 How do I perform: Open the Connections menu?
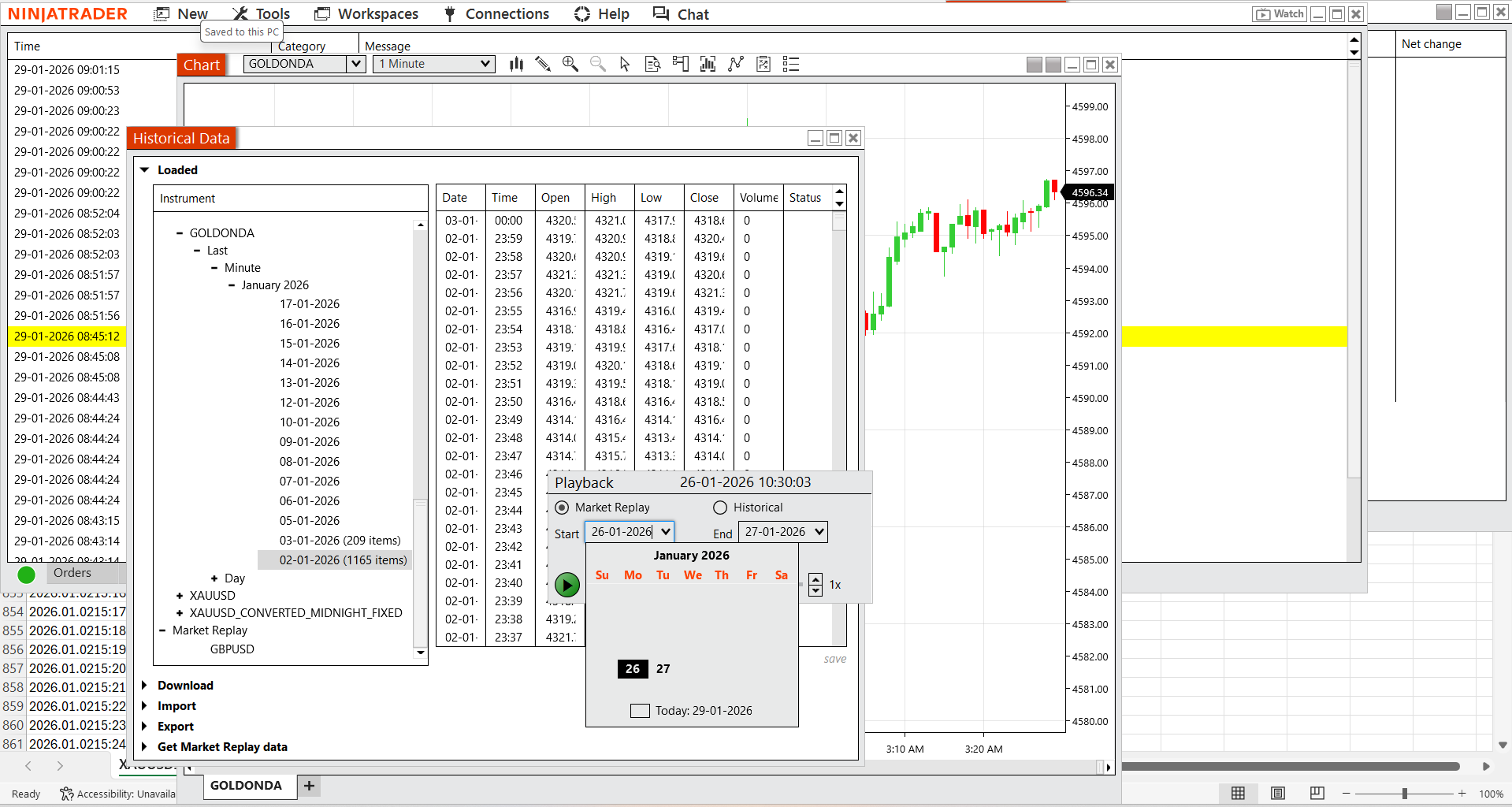(x=496, y=14)
